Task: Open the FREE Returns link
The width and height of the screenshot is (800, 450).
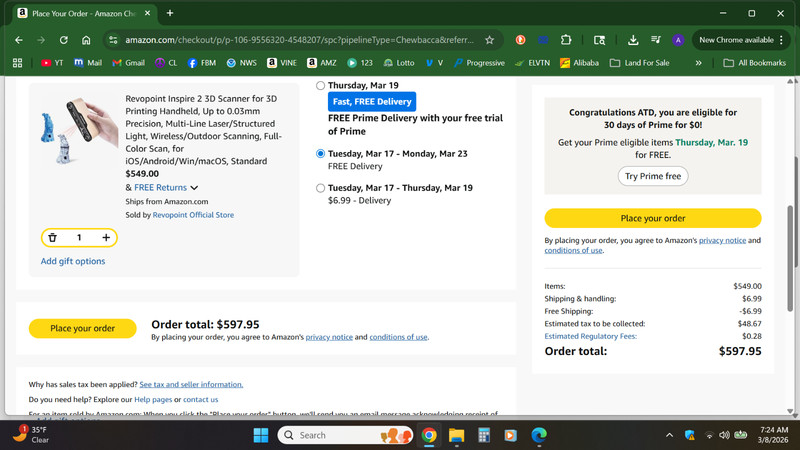Action: click(x=160, y=188)
